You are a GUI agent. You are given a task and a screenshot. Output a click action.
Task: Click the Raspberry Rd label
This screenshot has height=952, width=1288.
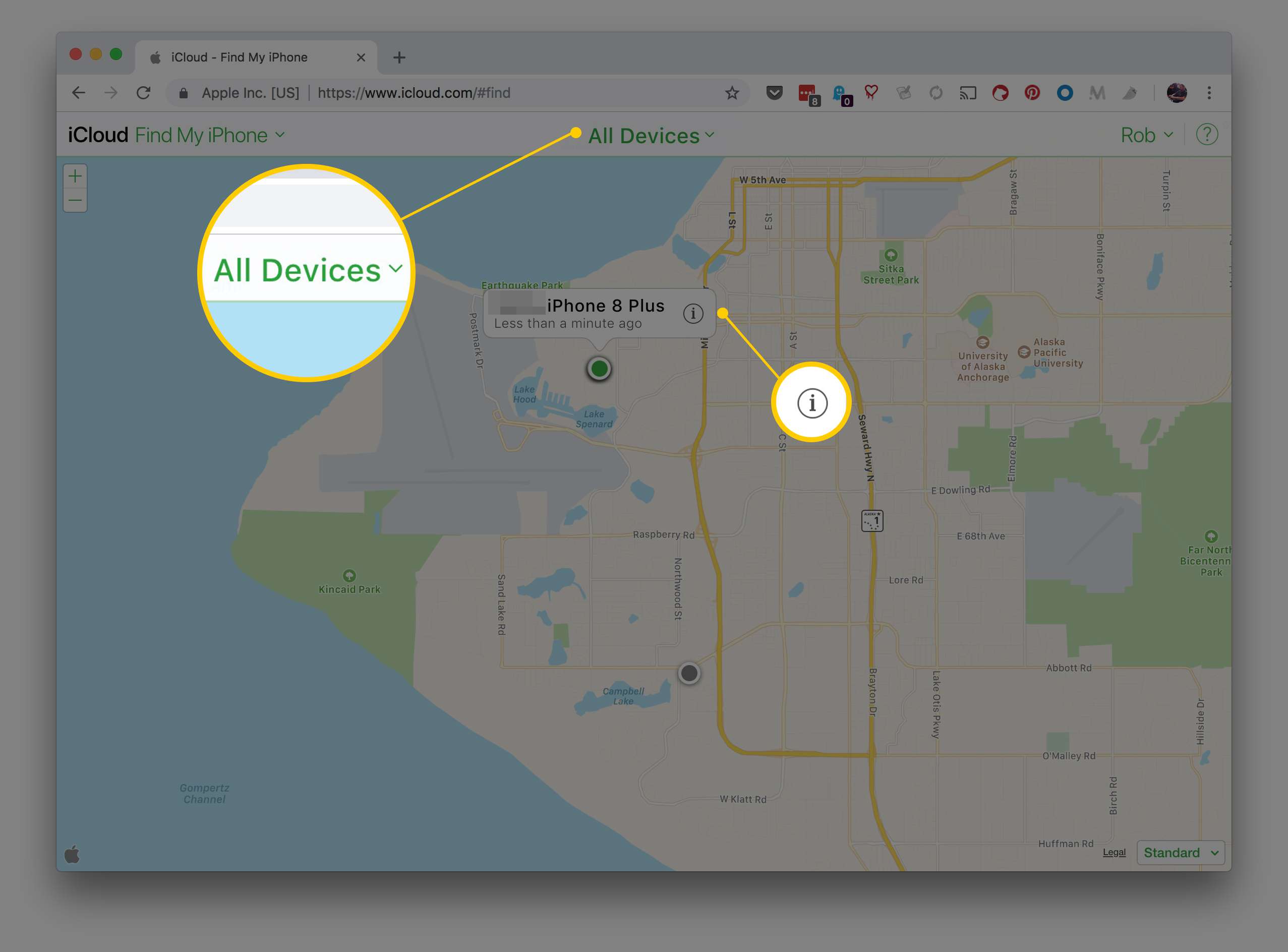(x=663, y=535)
